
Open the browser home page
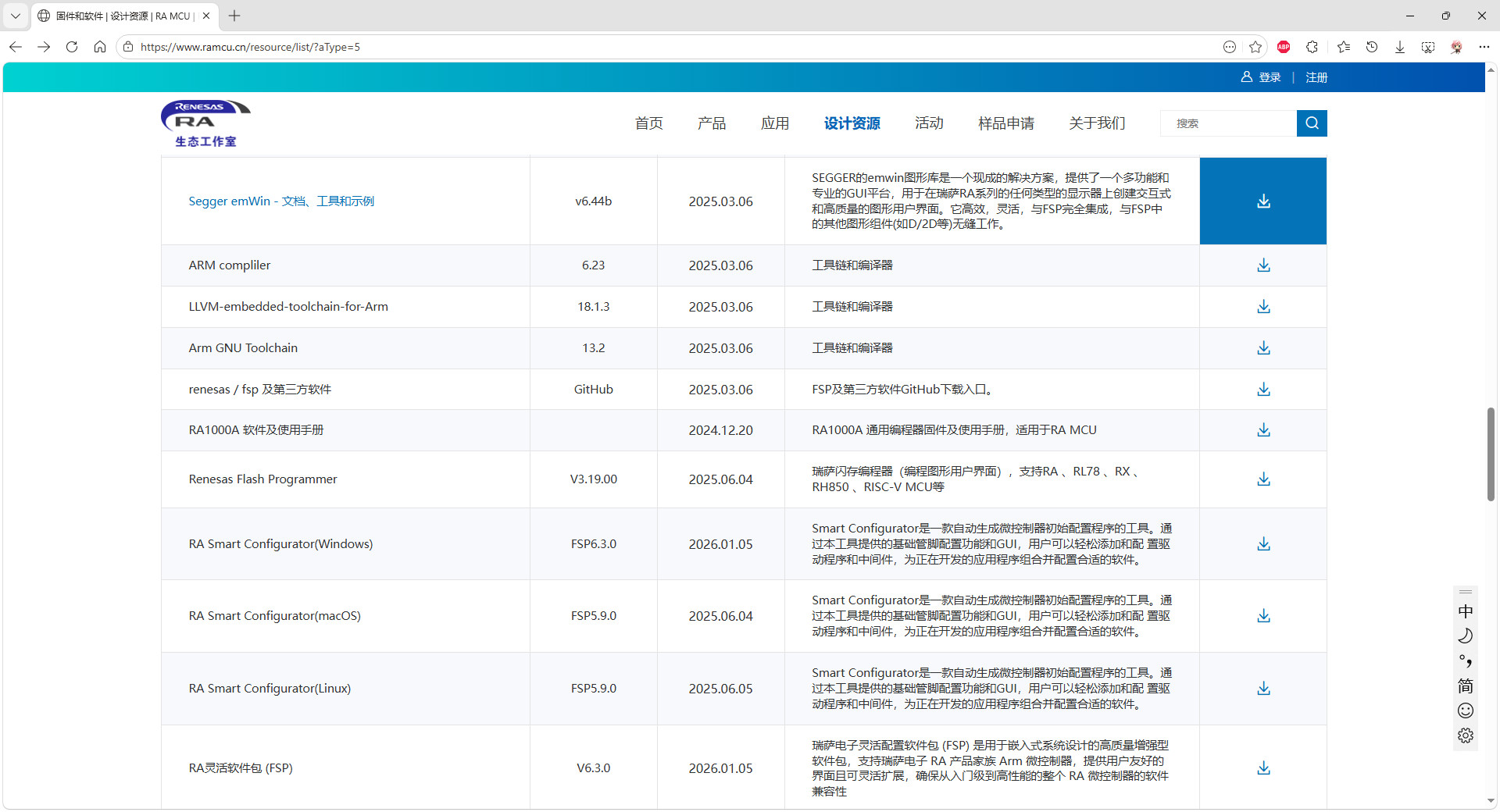[x=100, y=47]
